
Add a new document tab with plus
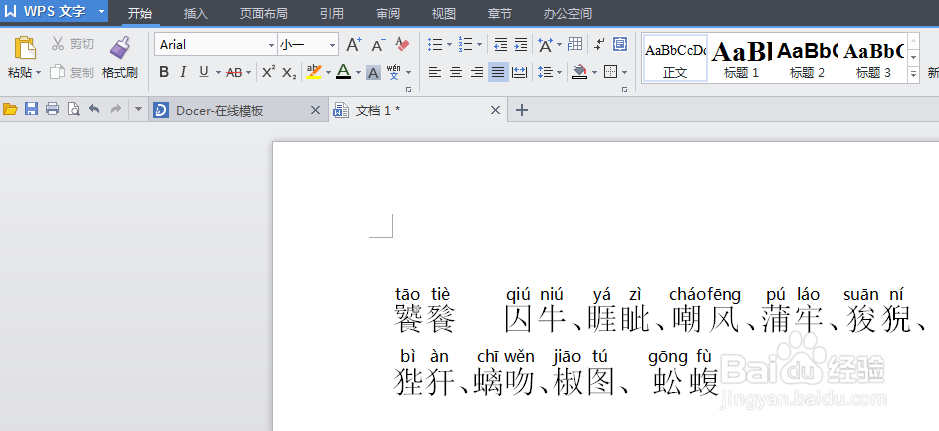coord(522,110)
